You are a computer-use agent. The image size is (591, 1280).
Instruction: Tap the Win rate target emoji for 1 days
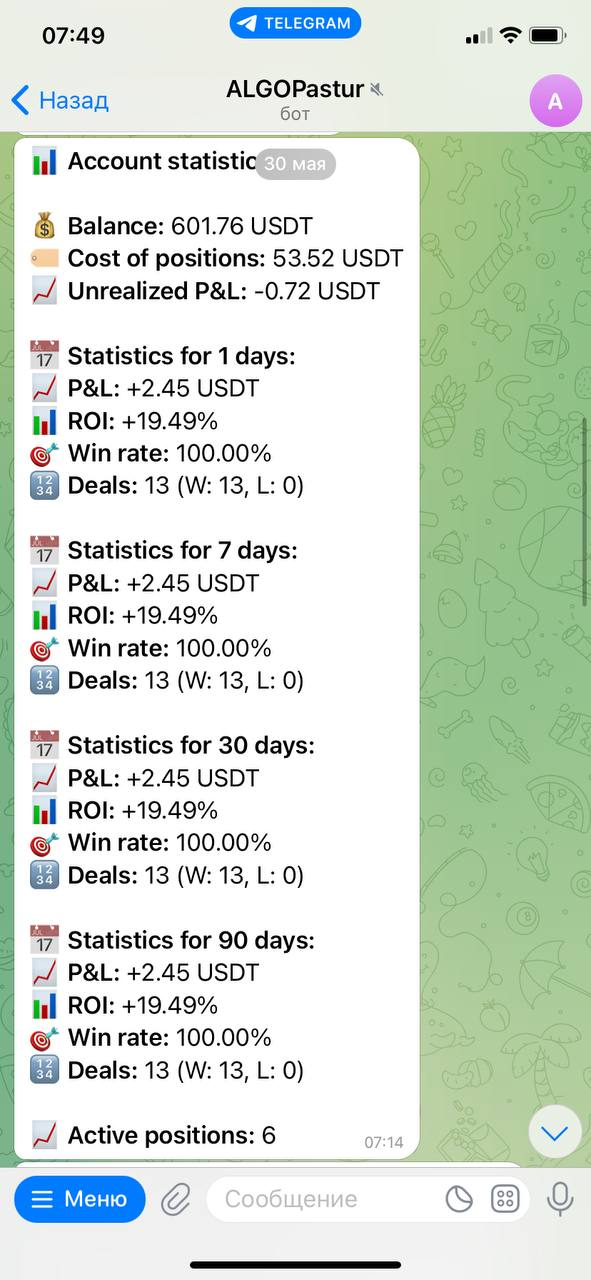[44, 454]
